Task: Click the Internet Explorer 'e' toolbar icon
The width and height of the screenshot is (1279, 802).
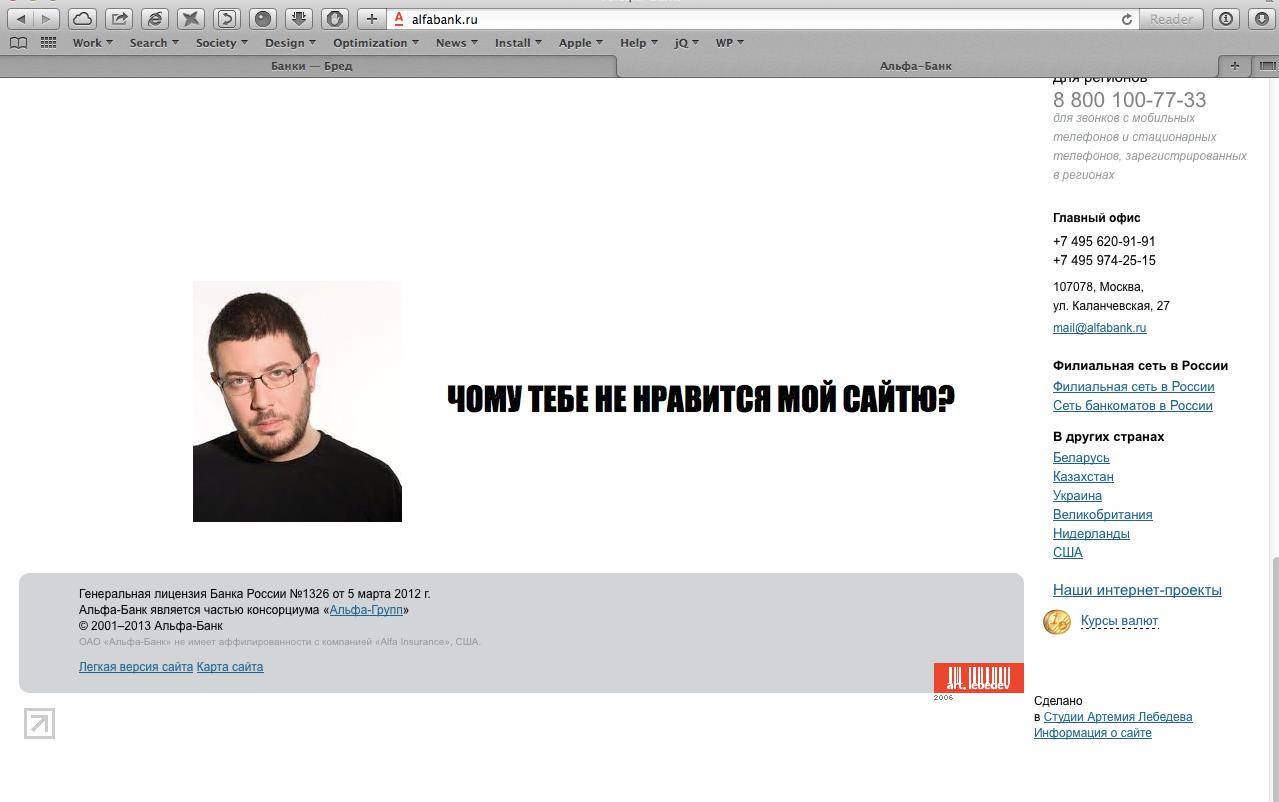Action: [154, 19]
